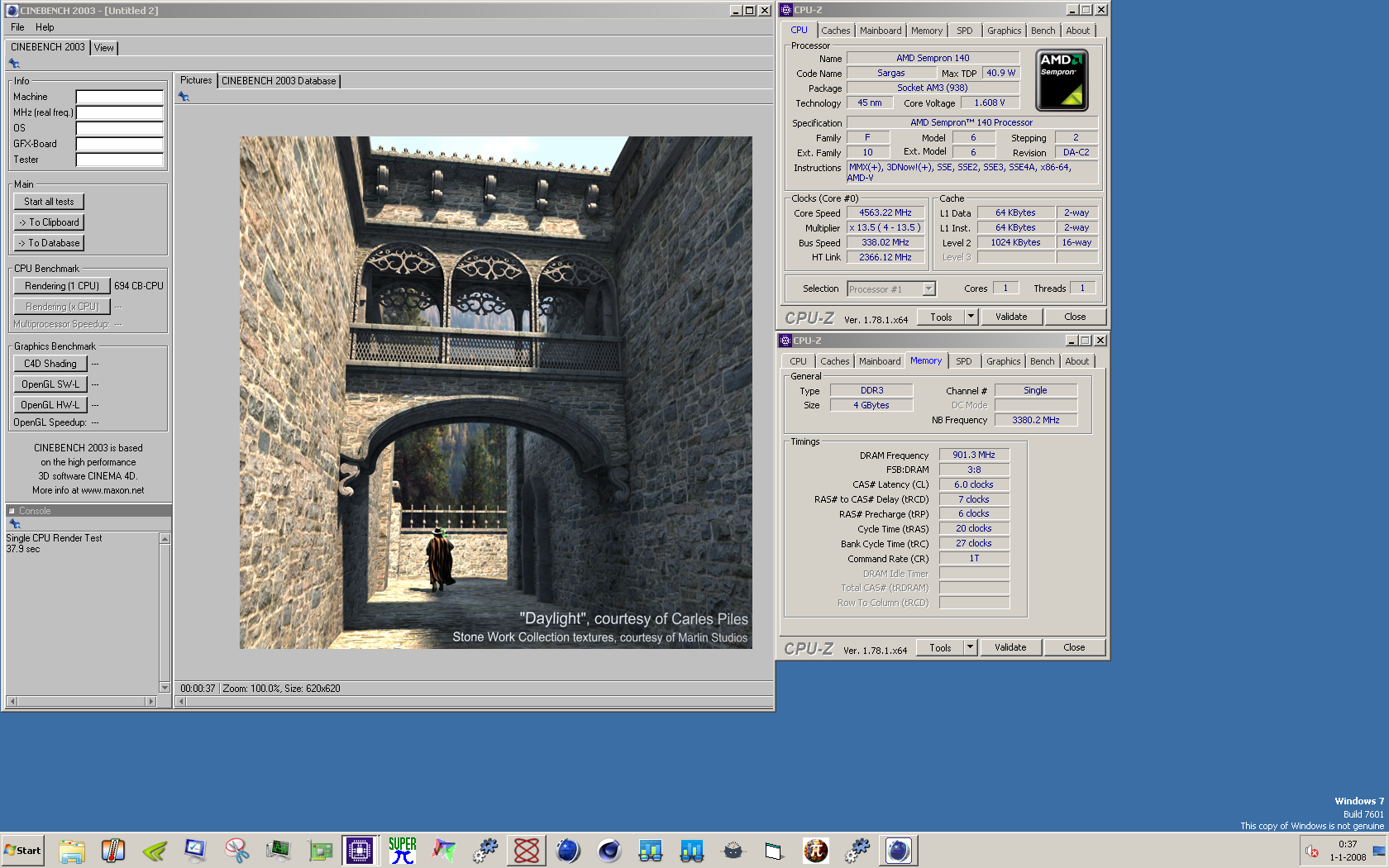
Task: Click the colorful triangular wing taskbar icon
Action: point(444,850)
